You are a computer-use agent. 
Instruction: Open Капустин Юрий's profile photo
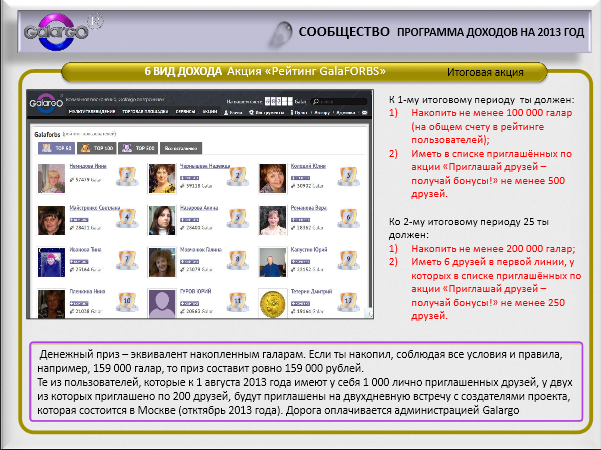(273, 262)
